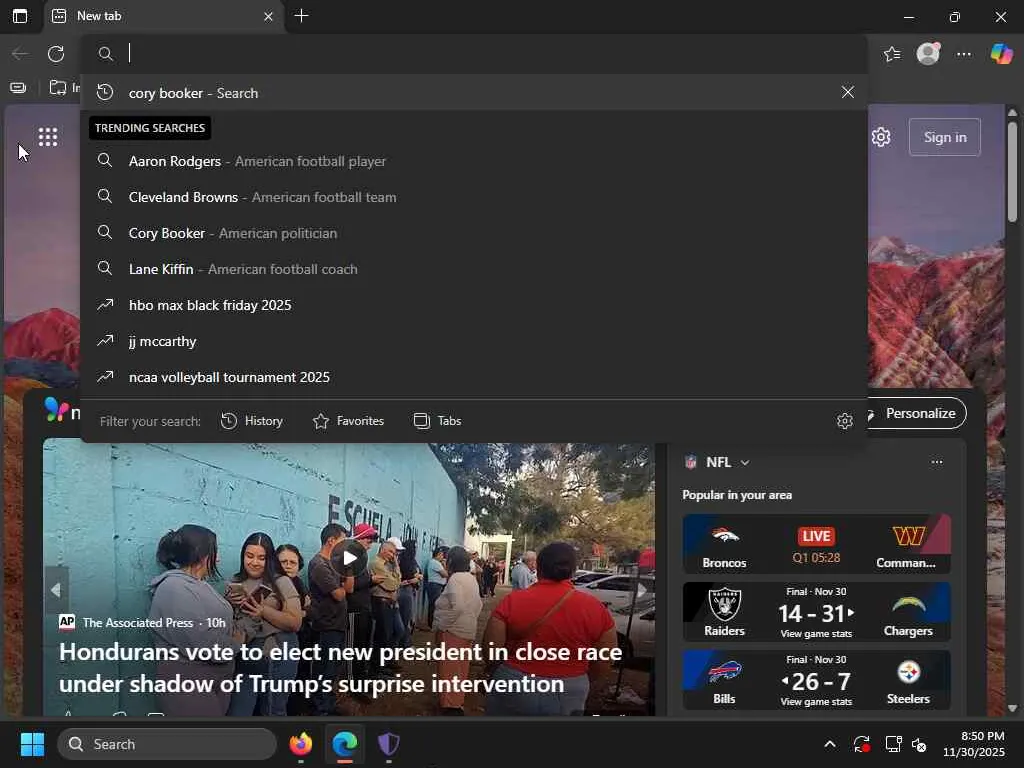Click the page vertical scrollbar thumb
Screen dimensions: 1024x768
pyautogui.click(x=1012, y=171)
